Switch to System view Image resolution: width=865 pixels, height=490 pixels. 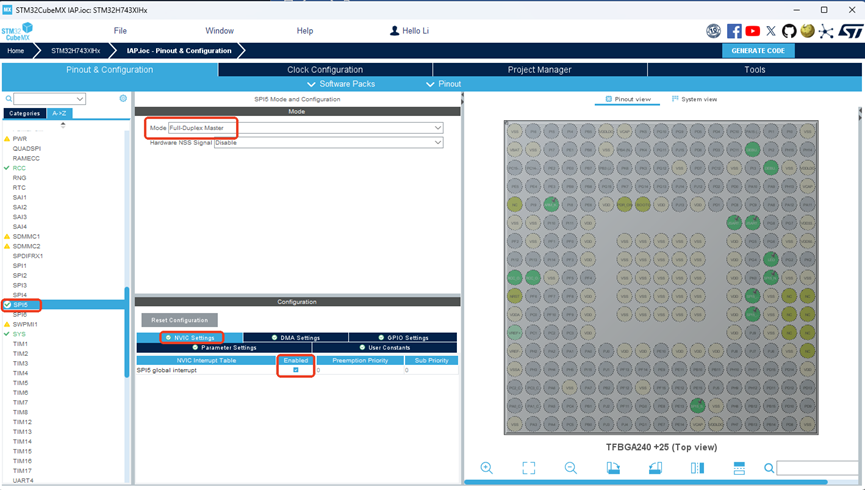[x=694, y=99]
